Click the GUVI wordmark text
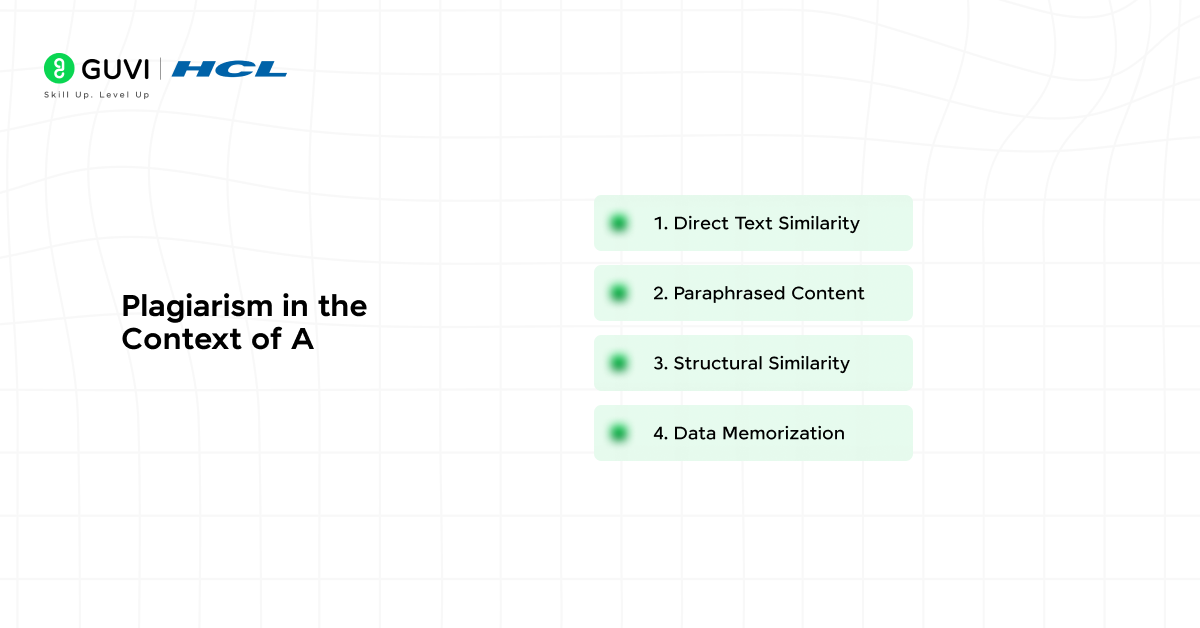The image size is (1200, 628). point(115,69)
